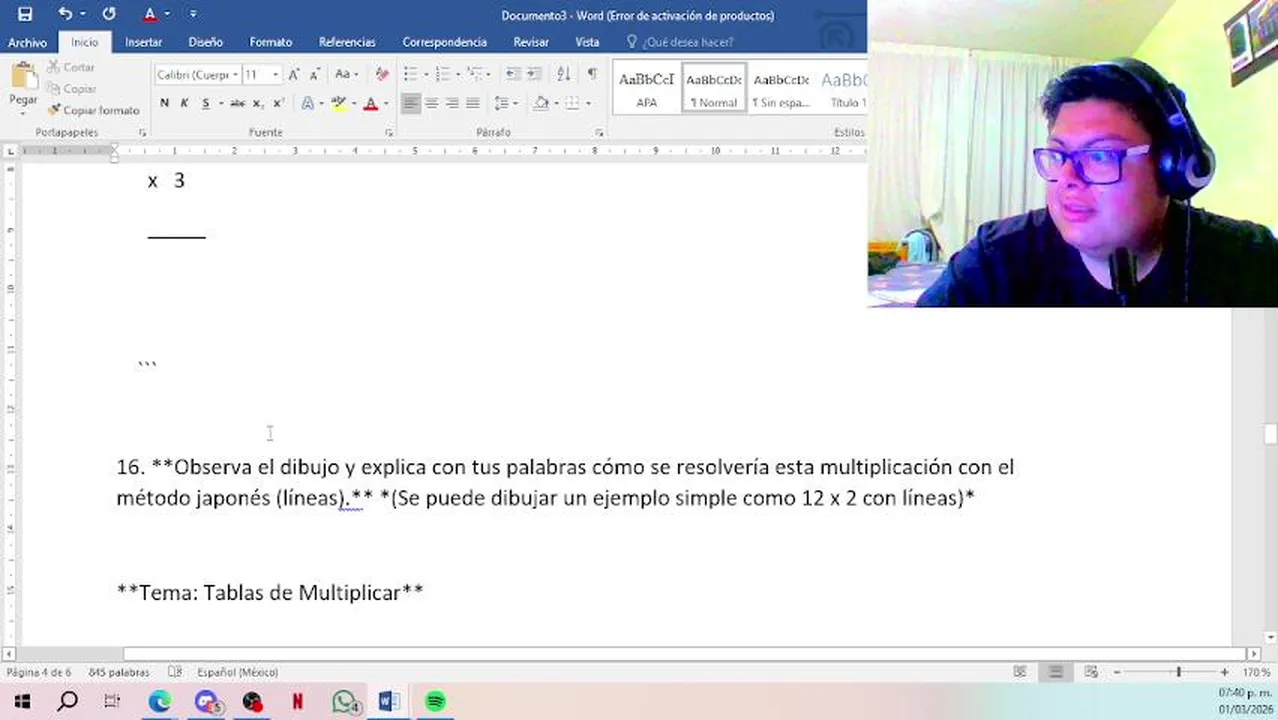Apply the yellow text highlight color
This screenshot has height=720, width=1278.
tap(338, 103)
